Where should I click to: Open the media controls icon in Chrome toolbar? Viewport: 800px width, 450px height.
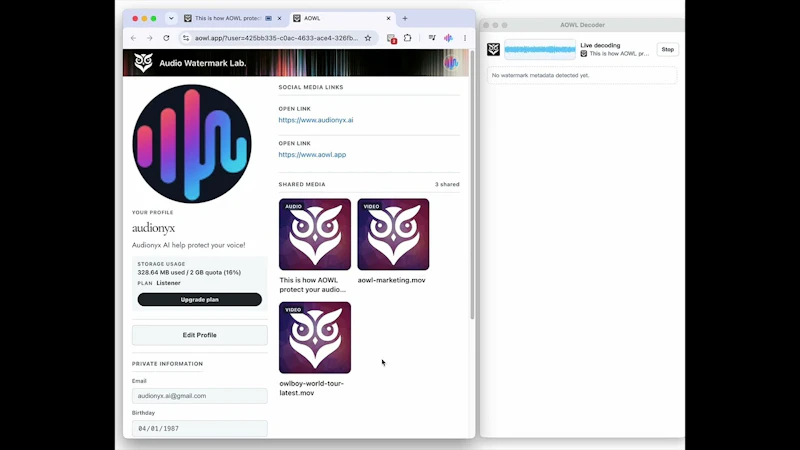point(432,38)
